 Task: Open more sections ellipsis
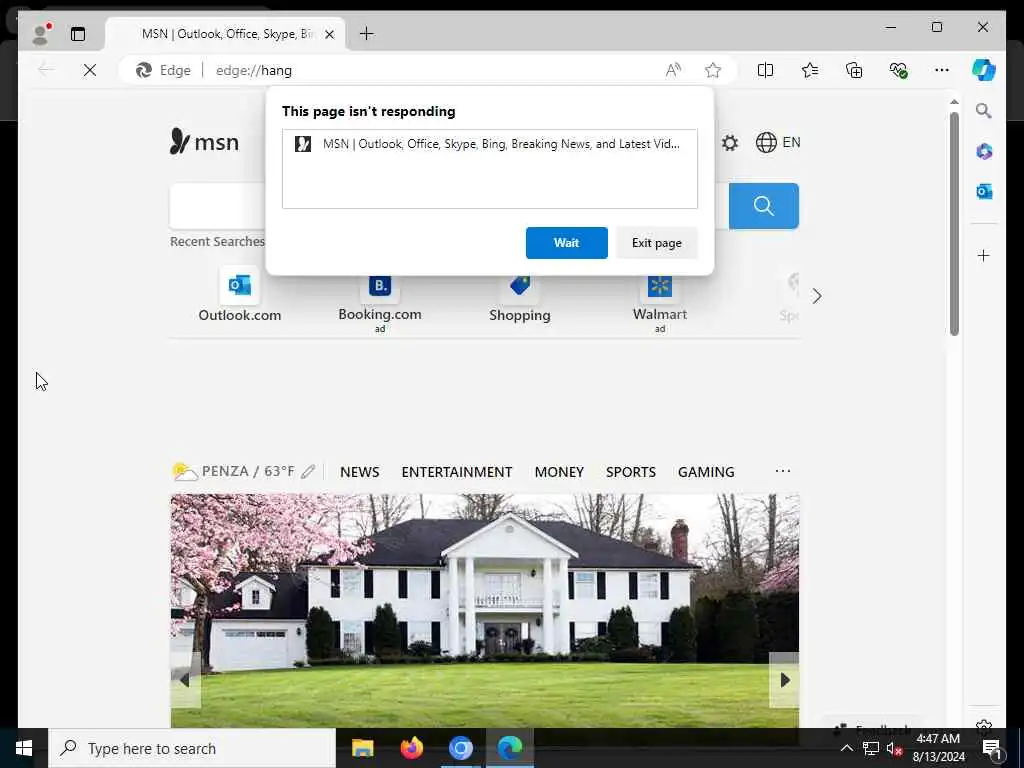782,471
